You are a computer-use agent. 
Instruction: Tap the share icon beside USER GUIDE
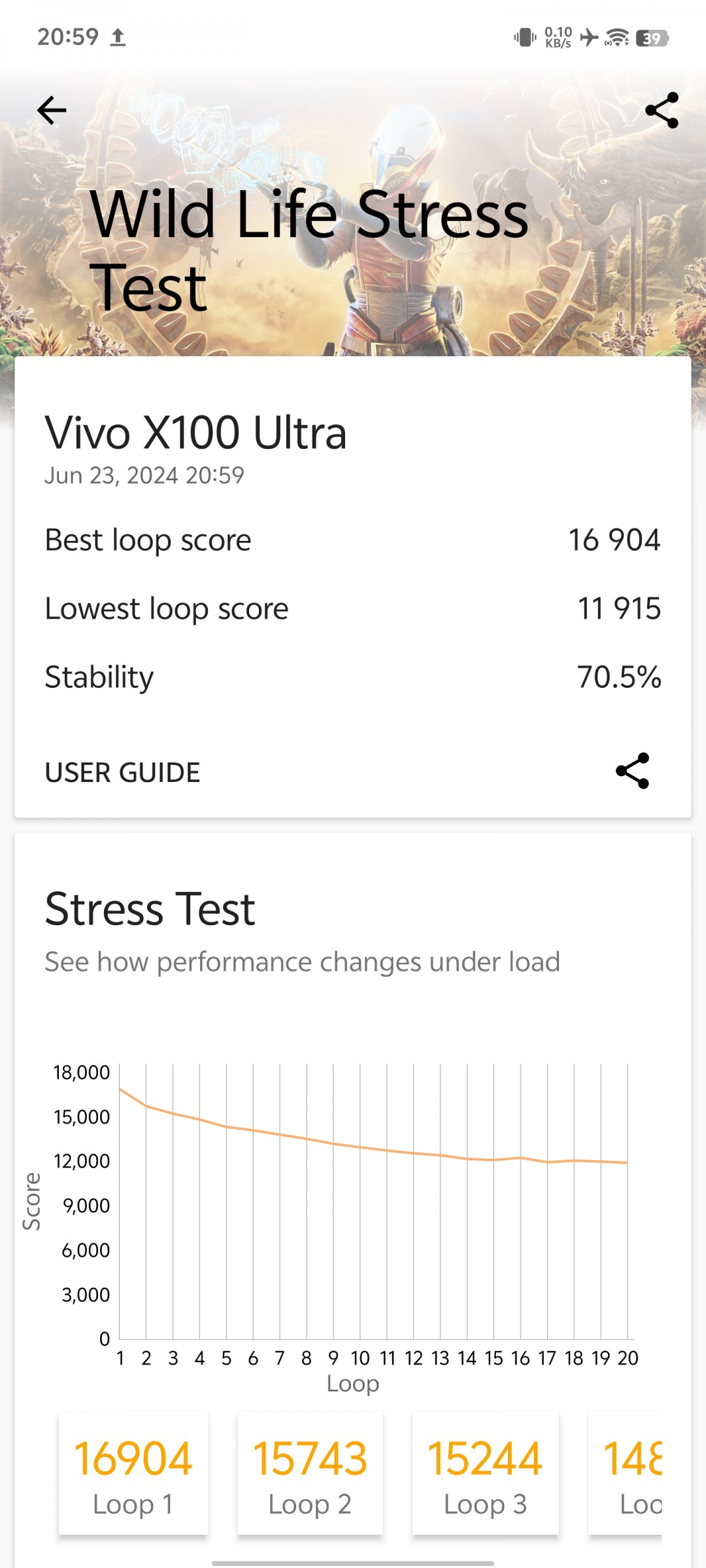(x=633, y=771)
